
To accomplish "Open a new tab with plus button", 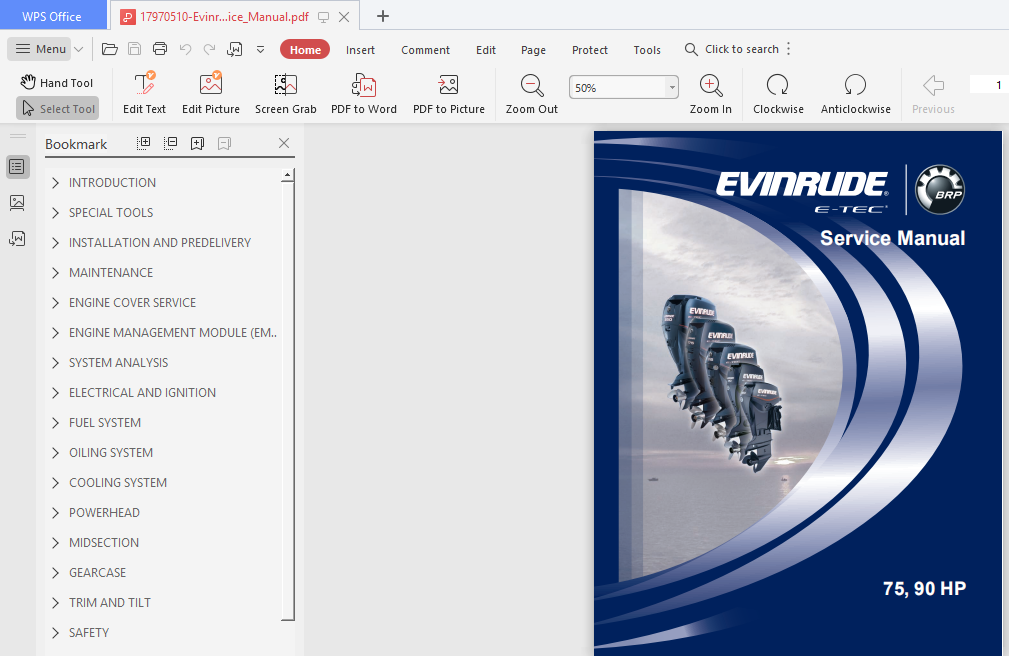I will click(382, 16).
